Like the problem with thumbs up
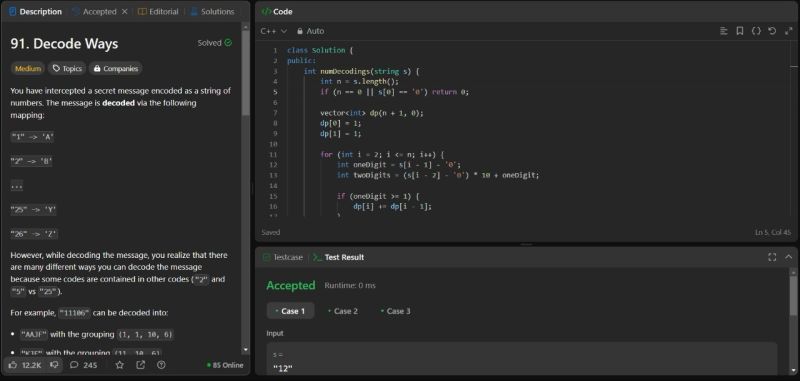The height and width of the screenshot is (381, 800). 24,365
